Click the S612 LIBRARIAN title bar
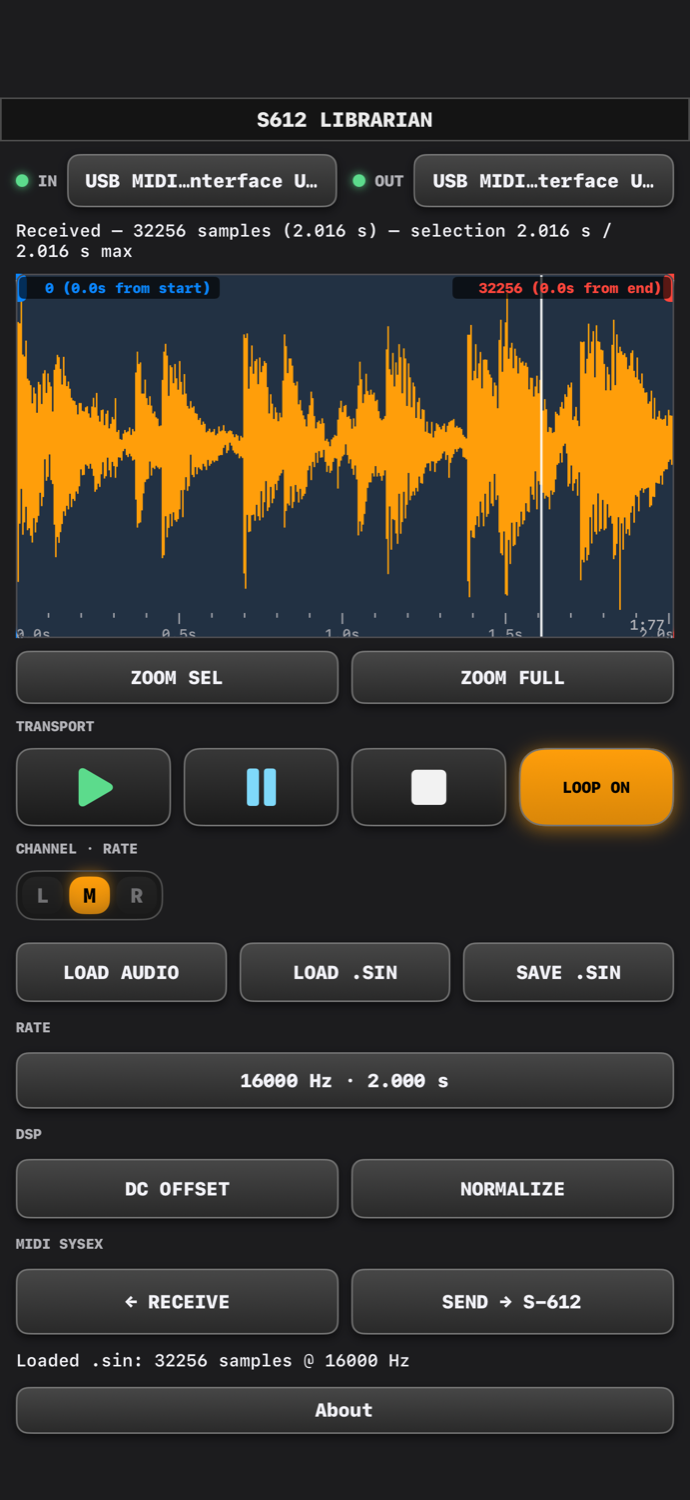The width and height of the screenshot is (690, 1500). (x=345, y=120)
